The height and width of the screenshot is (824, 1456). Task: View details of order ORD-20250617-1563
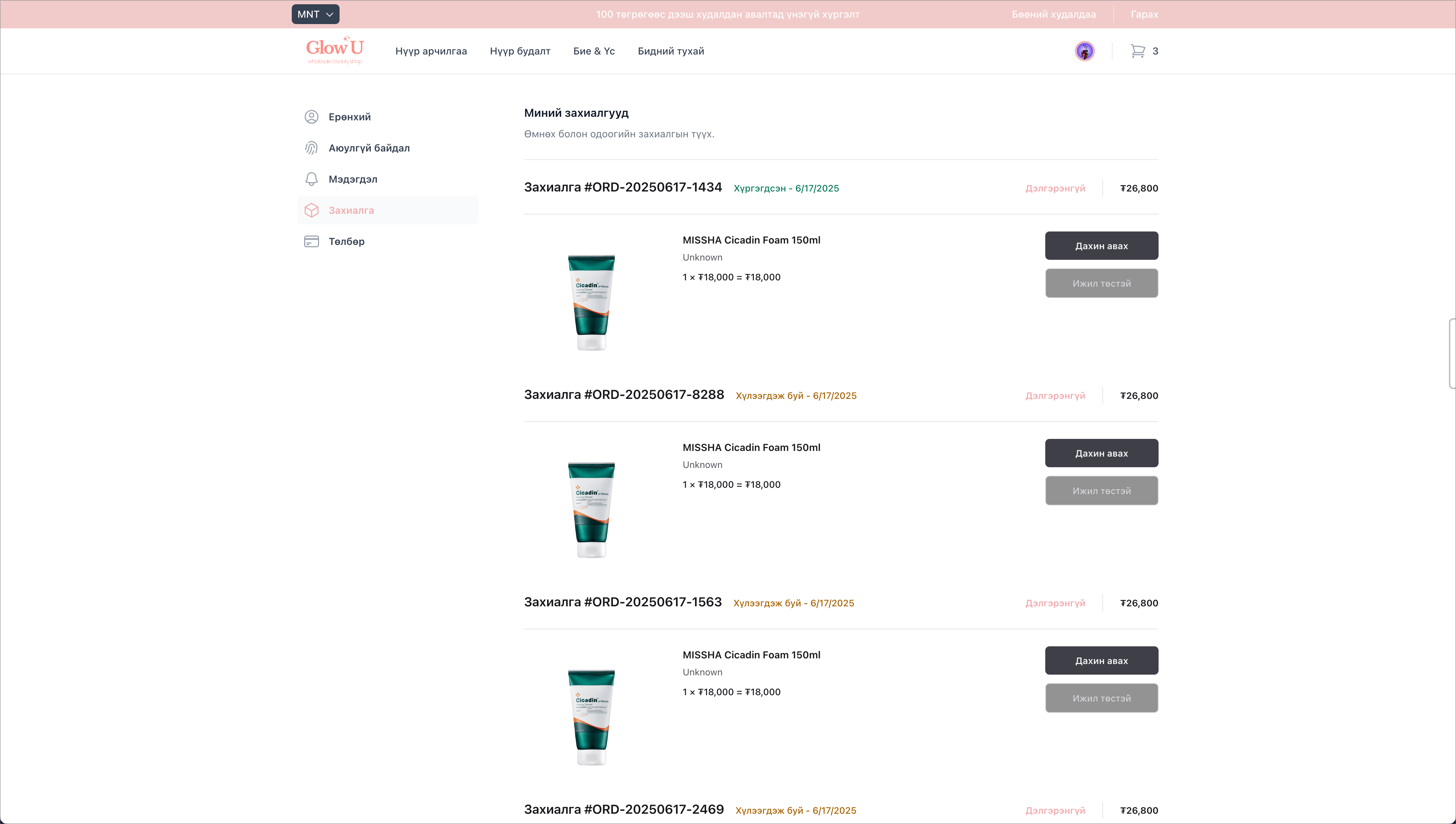tap(1054, 603)
